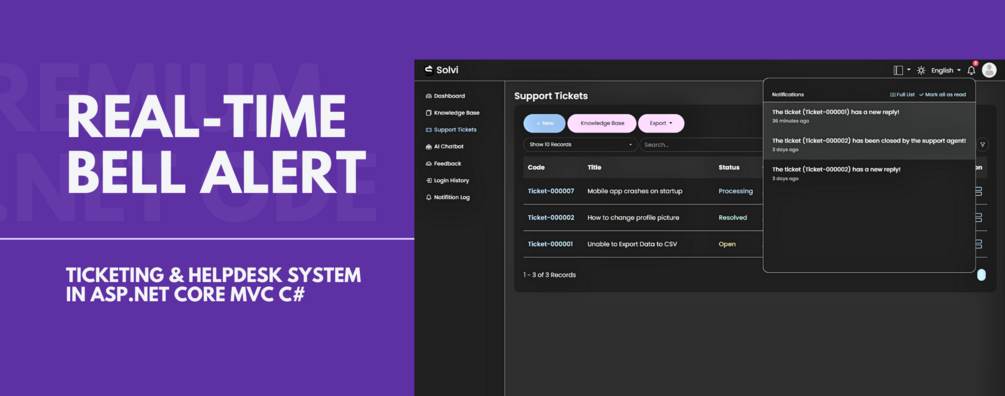The width and height of the screenshot is (1005, 396).
Task: Sort by the Code column header
Action: point(536,167)
